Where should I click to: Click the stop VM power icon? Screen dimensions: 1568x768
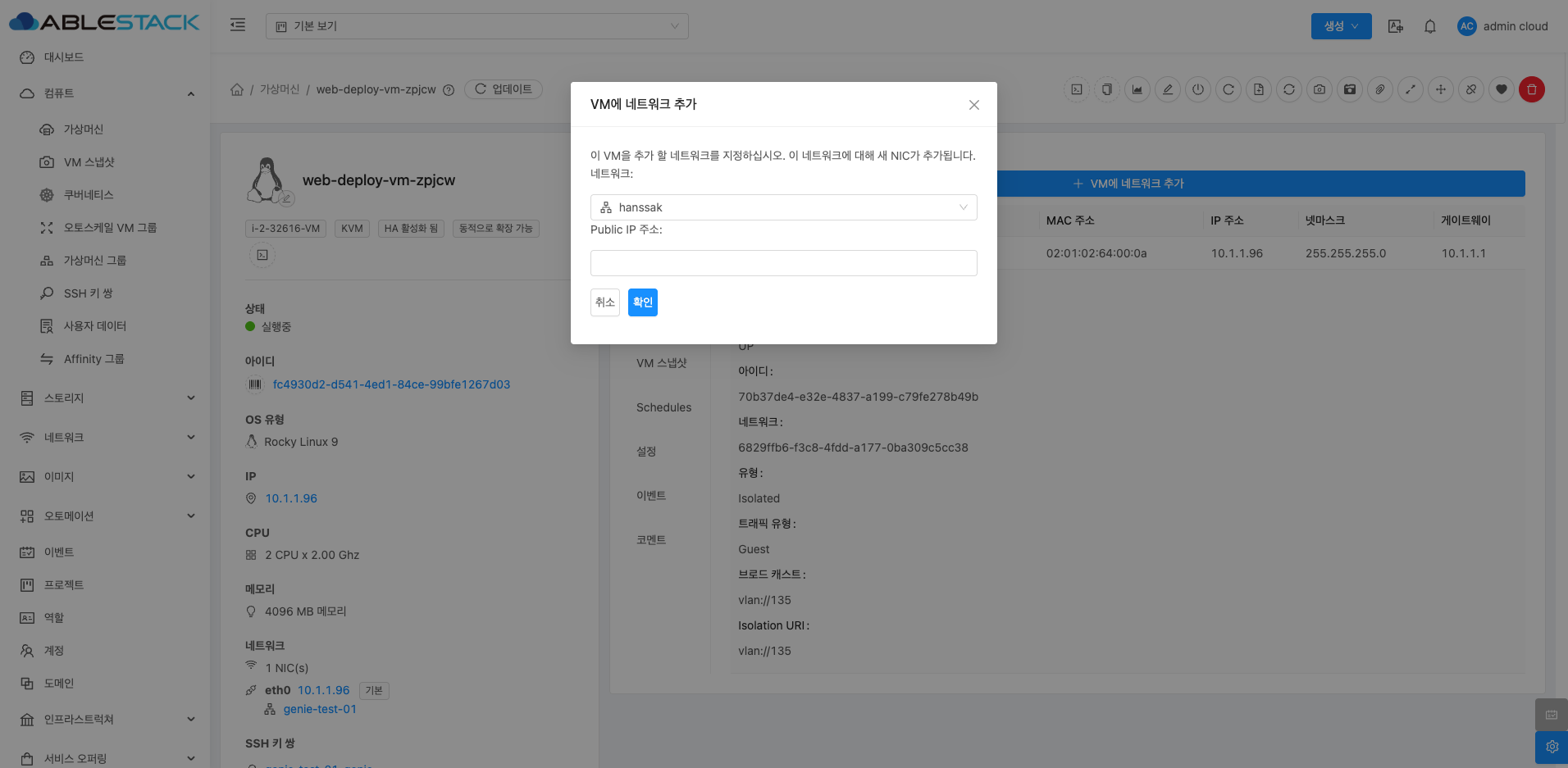1198,89
